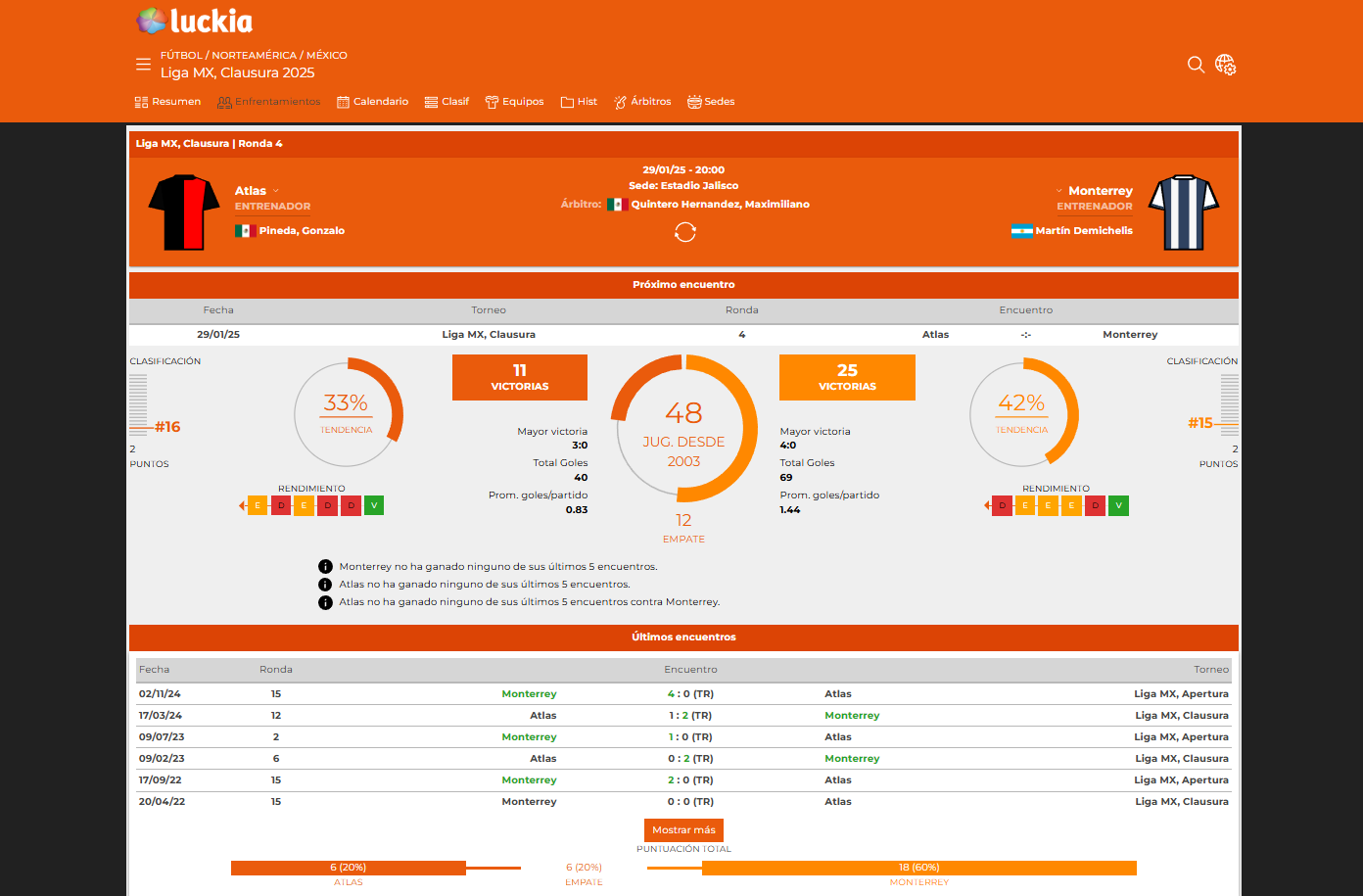Click the 20/04/22 match score 0:0
This screenshot has width=1363, height=896.
click(x=690, y=802)
